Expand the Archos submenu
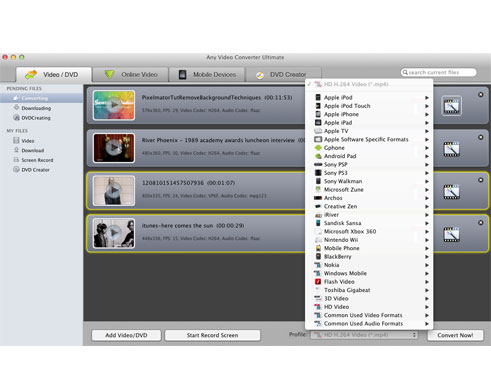The width and height of the screenshot is (491, 371). coord(369,198)
